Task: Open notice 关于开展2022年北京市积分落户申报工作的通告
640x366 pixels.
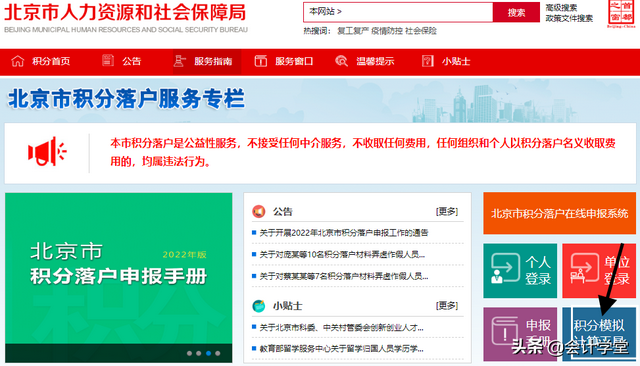Action: pyautogui.click(x=344, y=233)
